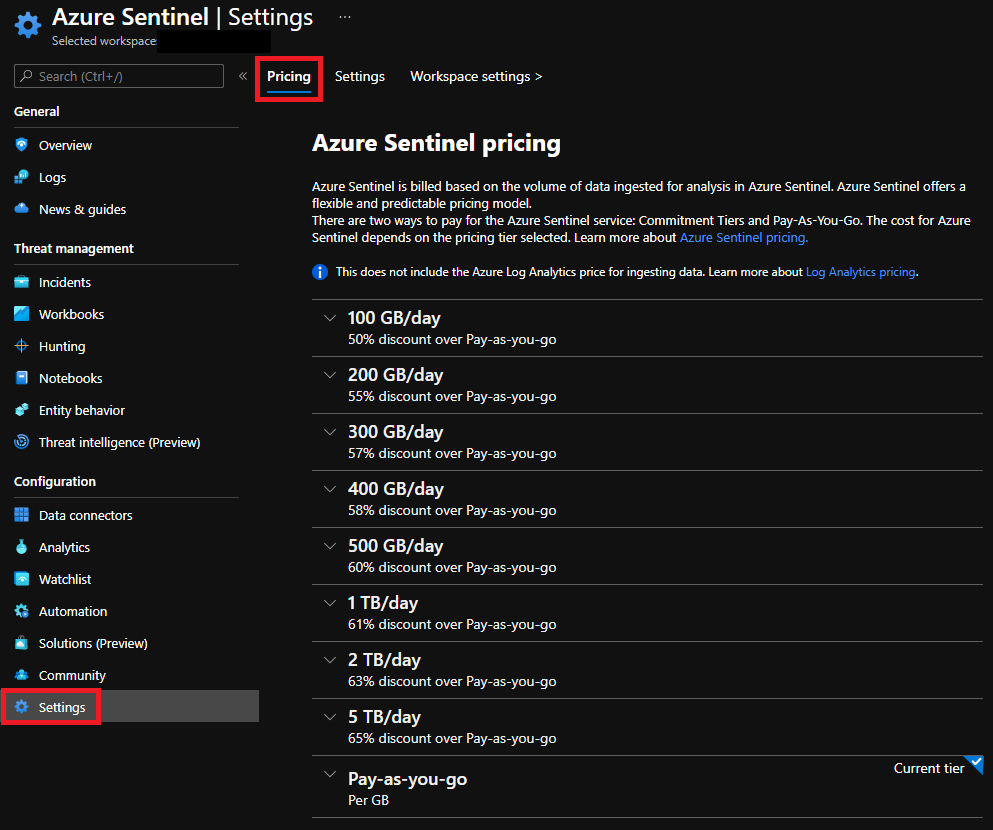The height and width of the screenshot is (830, 993).
Task: Click the Automation gear icon
Action: 22,611
